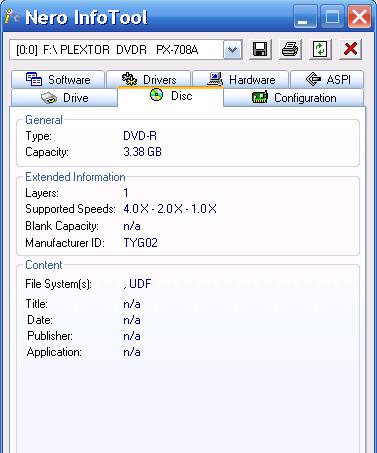The height and width of the screenshot is (453, 377).
Task: Switch to the ASPI tab
Action: point(327,80)
